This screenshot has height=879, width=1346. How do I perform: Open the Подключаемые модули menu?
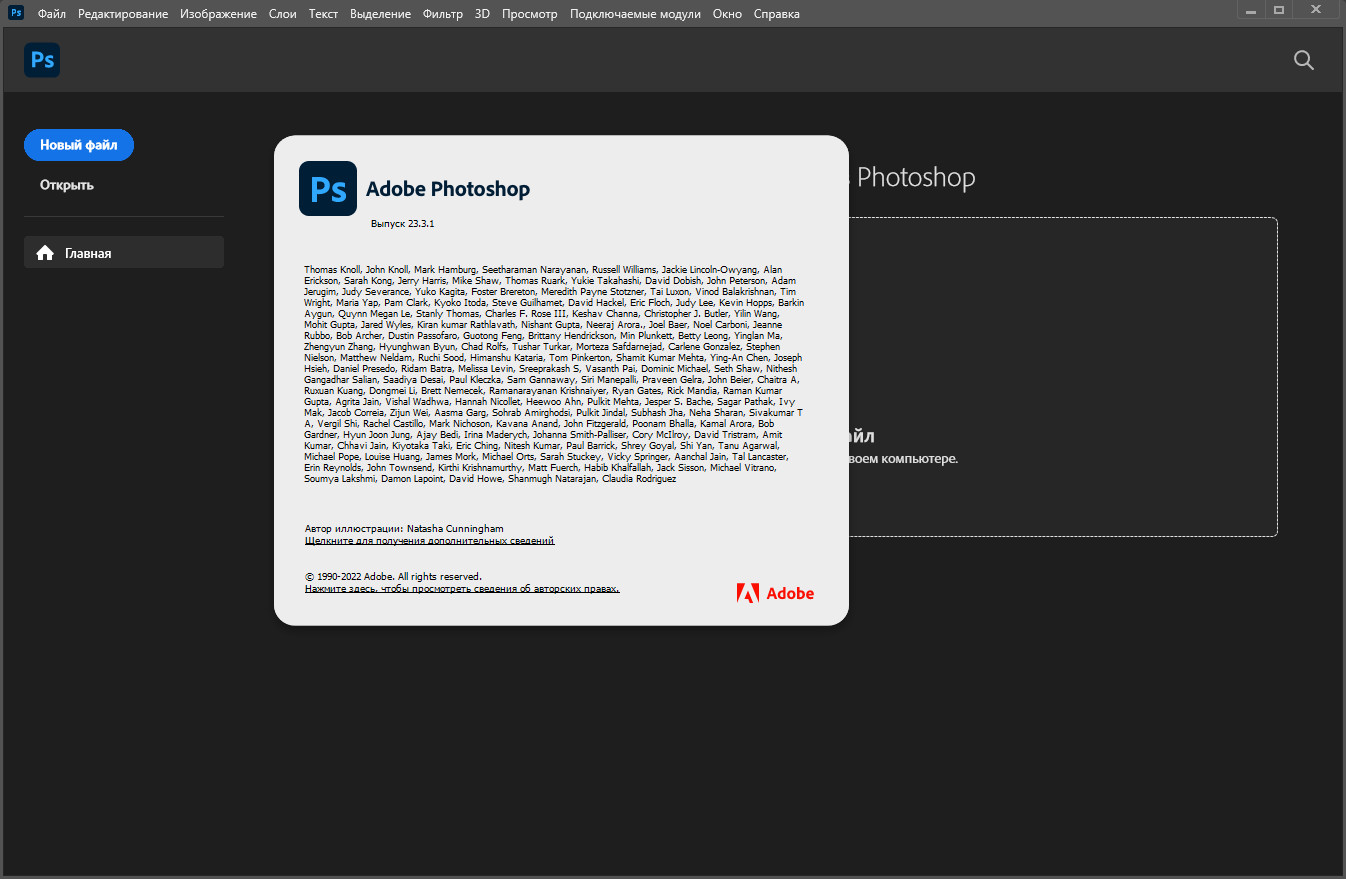pyautogui.click(x=635, y=14)
